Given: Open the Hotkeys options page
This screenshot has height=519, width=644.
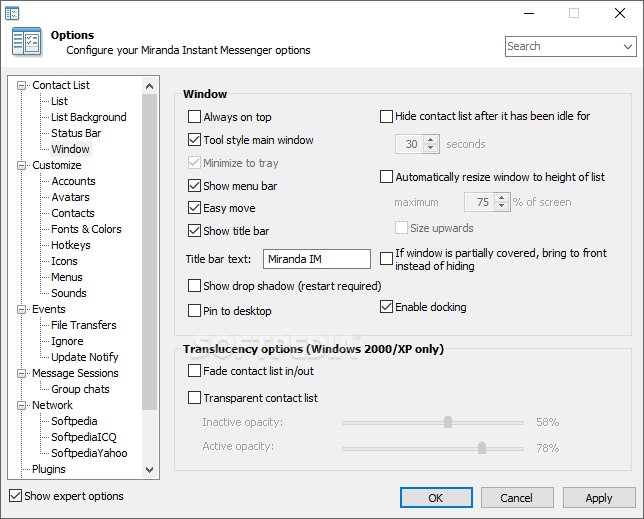Looking at the screenshot, I should pyautogui.click(x=71, y=245).
